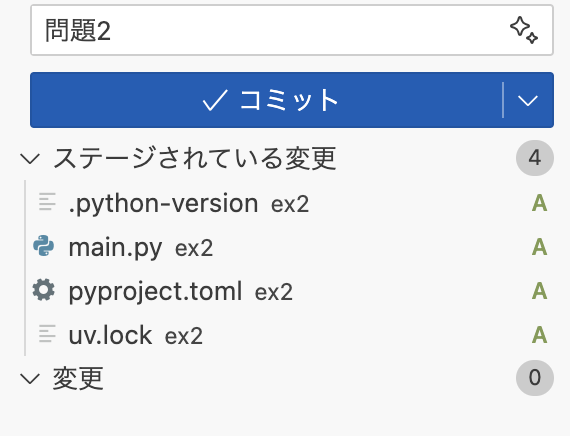570x436 pixels.
Task: Generate commit message with the sparkle icon
Action: (524, 30)
